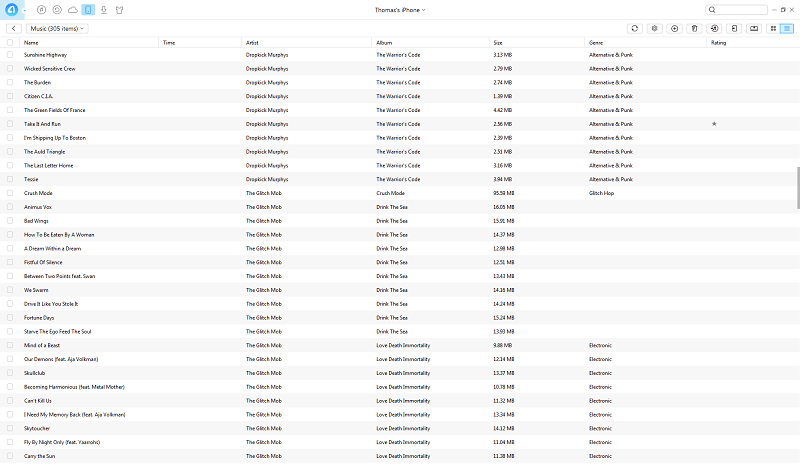Expand the arrow next to AnyTrans logo

24,11
